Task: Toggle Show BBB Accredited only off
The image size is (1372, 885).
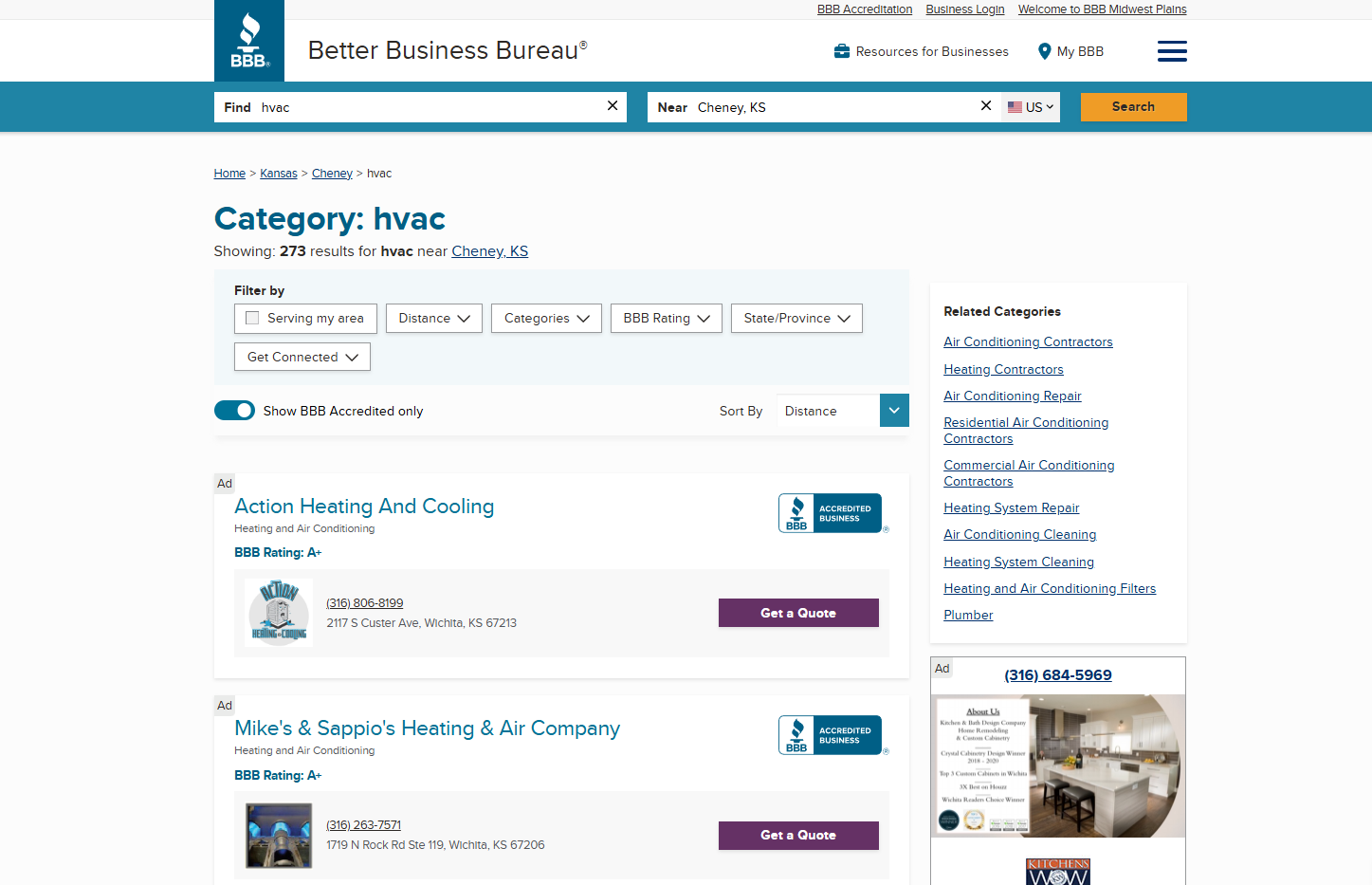Action: click(x=234, y=410)
